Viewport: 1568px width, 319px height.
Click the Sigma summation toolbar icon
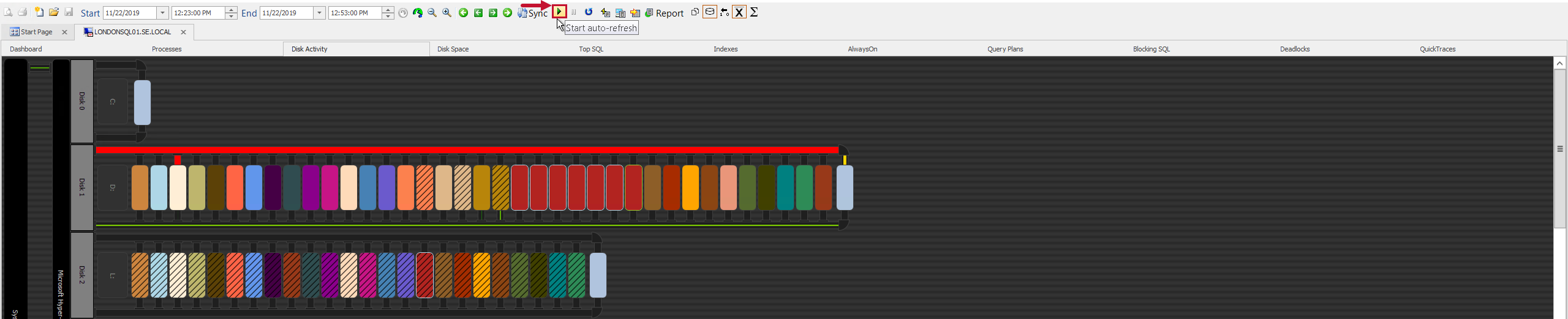pyautogui.click(x=754, y=12)
